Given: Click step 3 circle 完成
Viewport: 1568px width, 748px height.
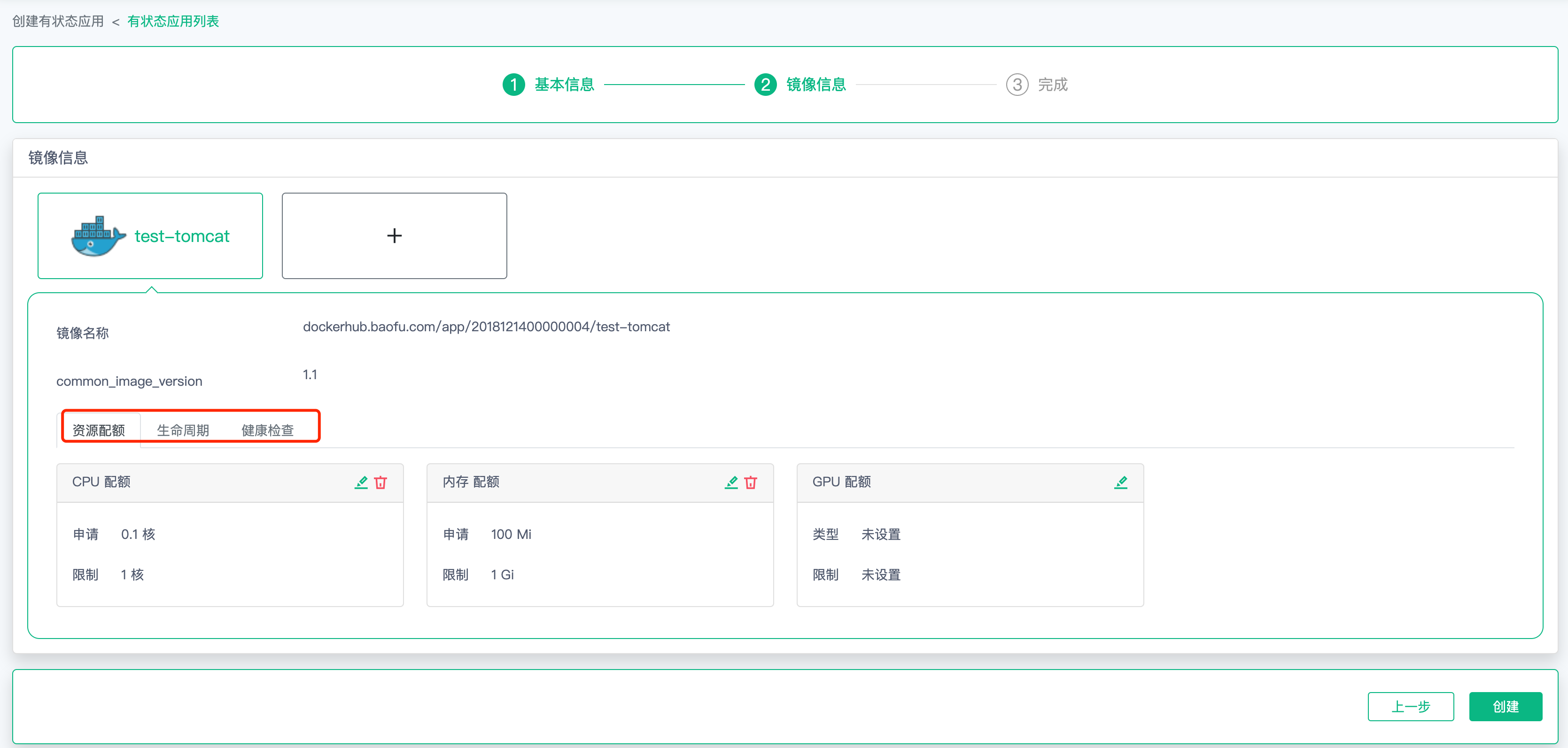Looking at the screenshot, I should tap(1017, 85).
